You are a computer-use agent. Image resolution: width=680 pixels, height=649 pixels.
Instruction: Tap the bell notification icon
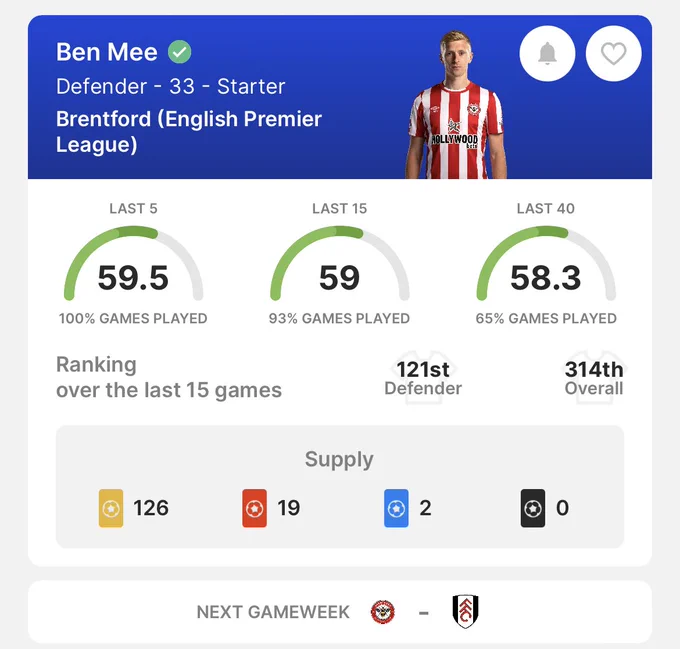(x=547, y=53)
